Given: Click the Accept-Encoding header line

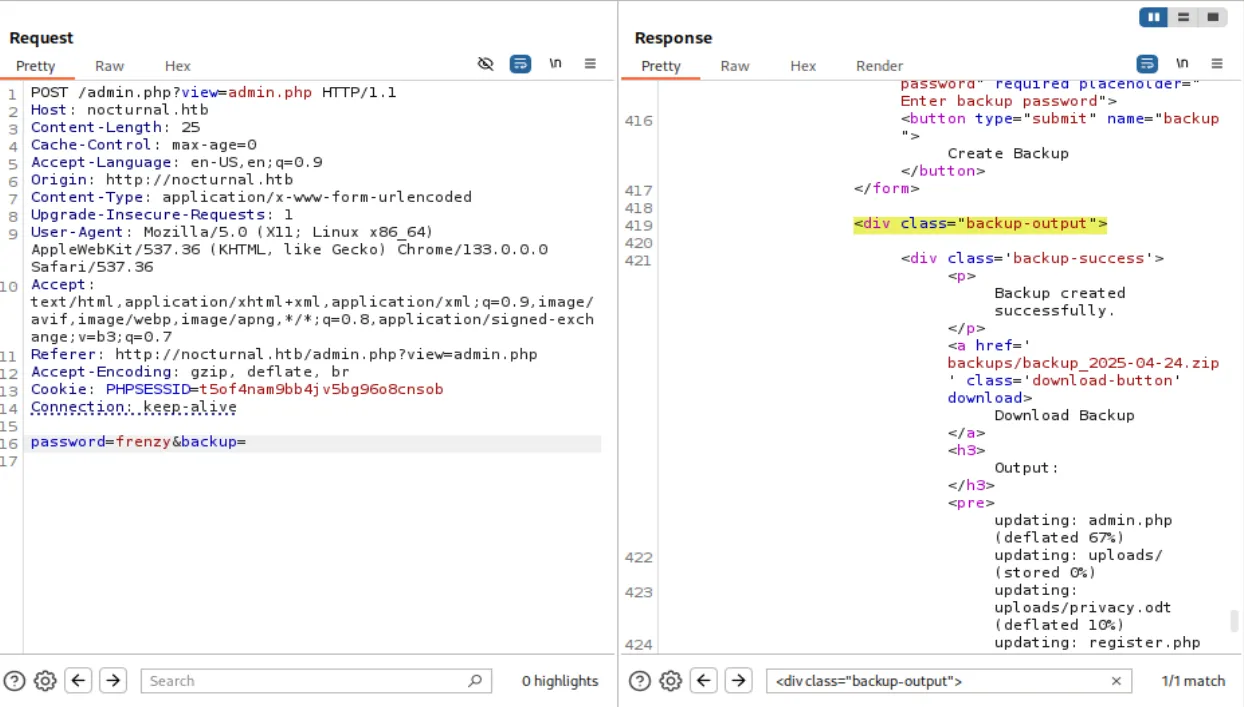Looking at the screenshot, I should point(191,372).
